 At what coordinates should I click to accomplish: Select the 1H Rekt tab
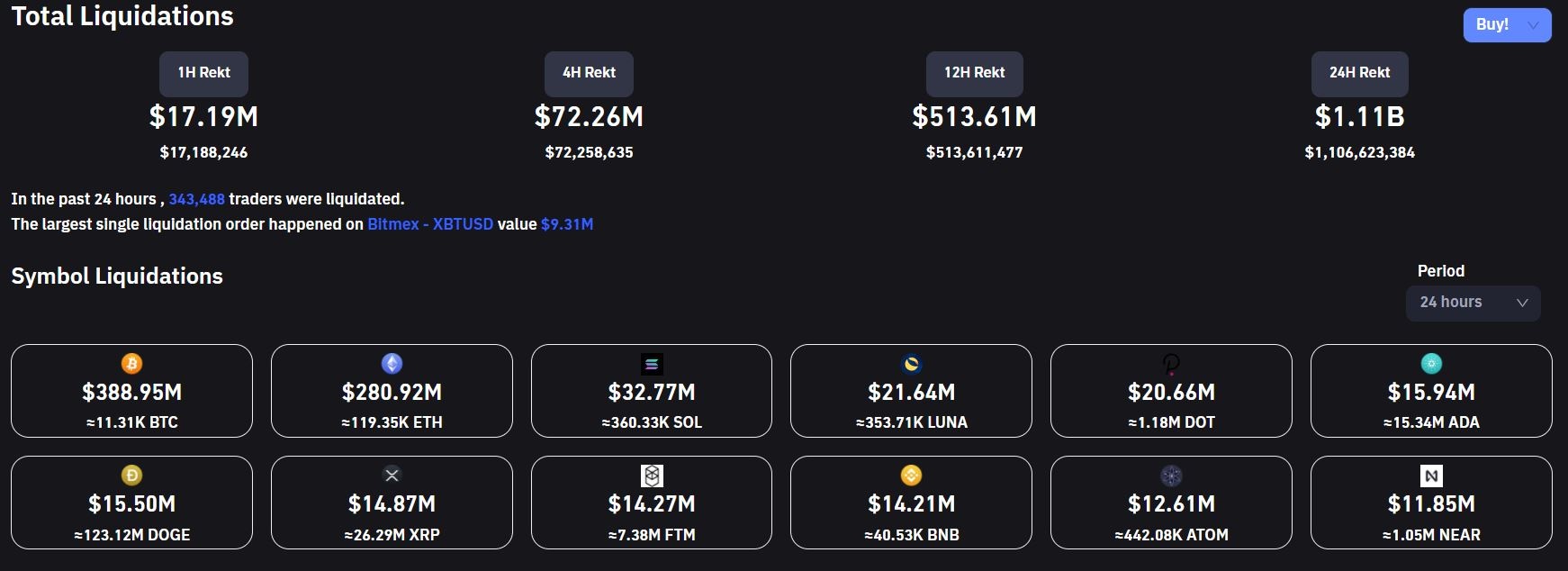[x=203, y=73]
